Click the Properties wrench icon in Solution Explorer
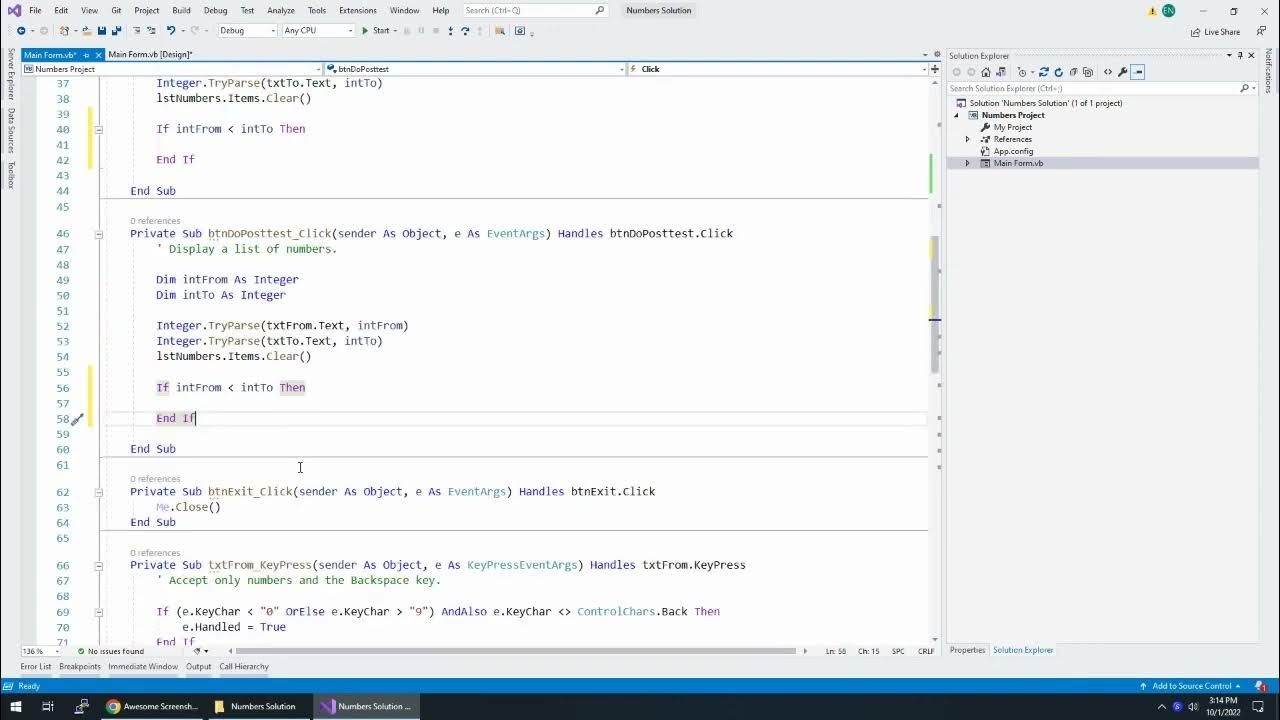The width and height of the screenshot is (1280, 720). tap(1123, 72)
